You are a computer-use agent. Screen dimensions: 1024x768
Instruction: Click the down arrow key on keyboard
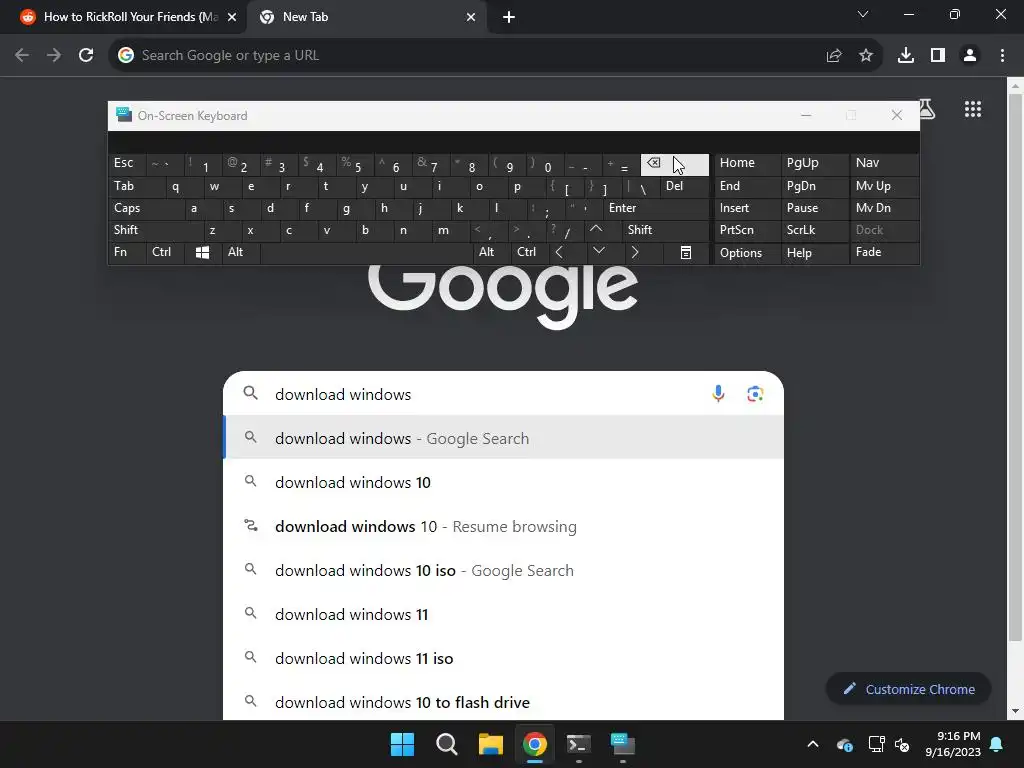coord(599,252)
